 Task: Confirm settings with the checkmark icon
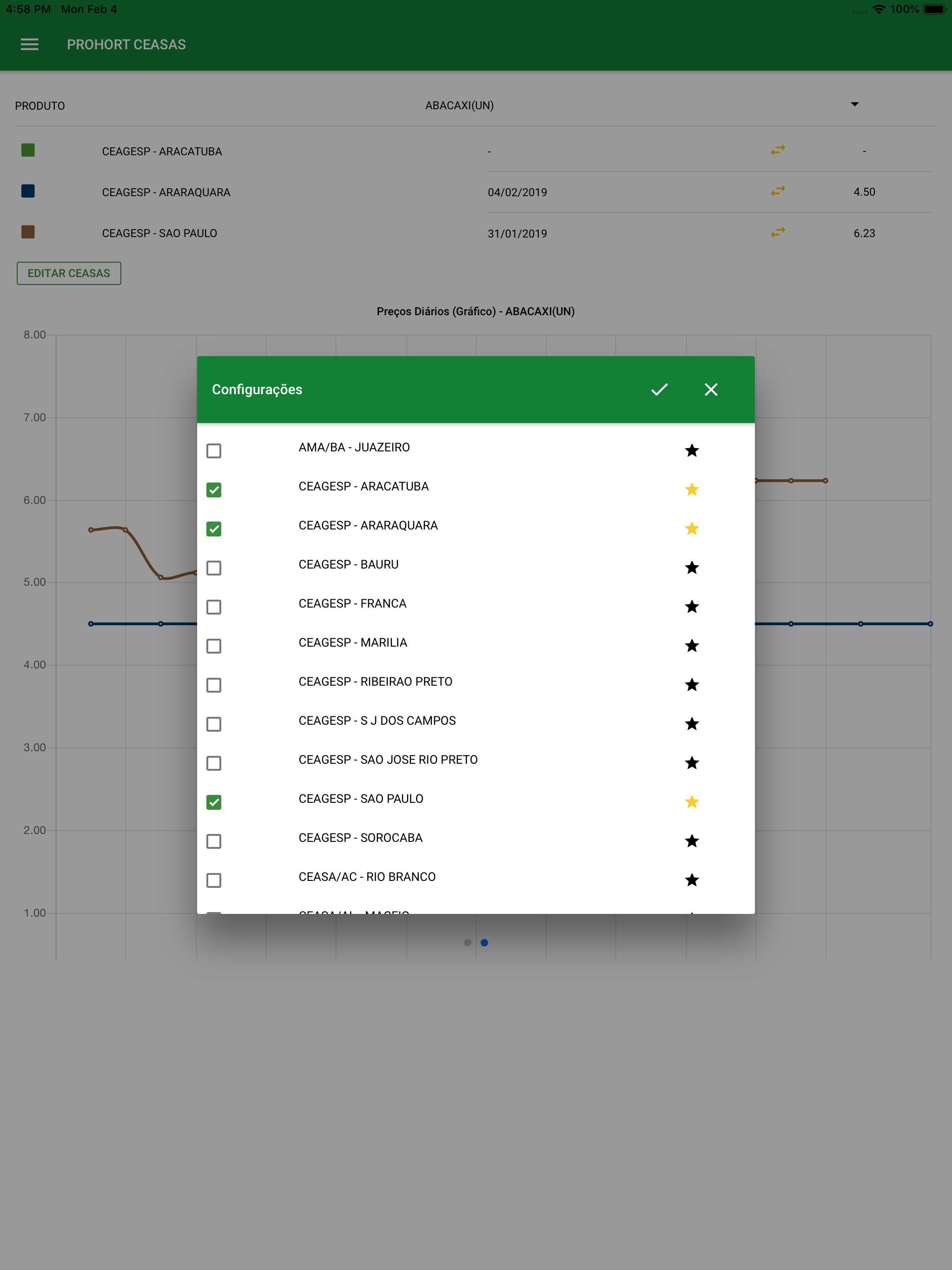[659, 389]
